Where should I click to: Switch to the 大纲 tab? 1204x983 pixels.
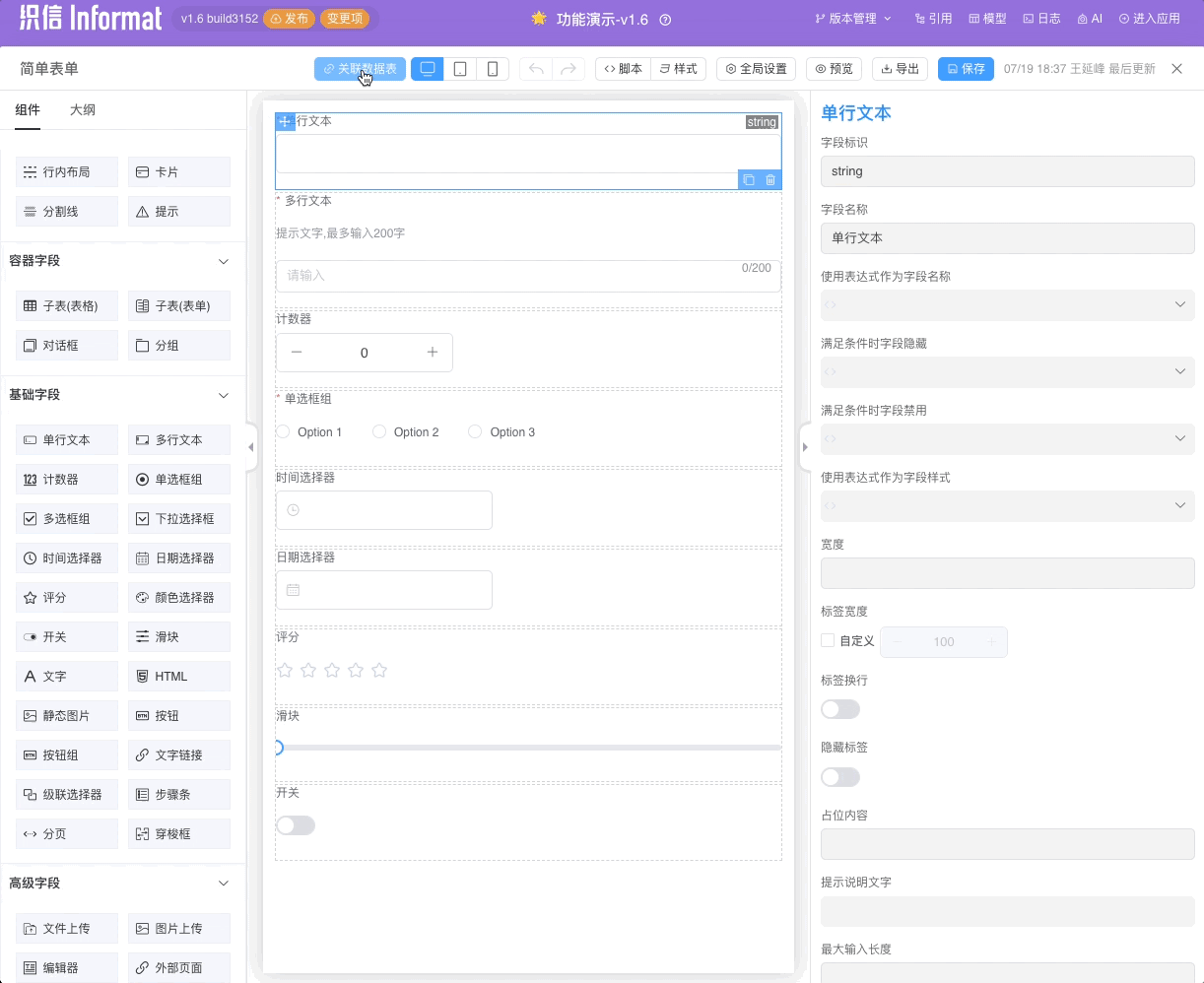[x=83, y=109]
